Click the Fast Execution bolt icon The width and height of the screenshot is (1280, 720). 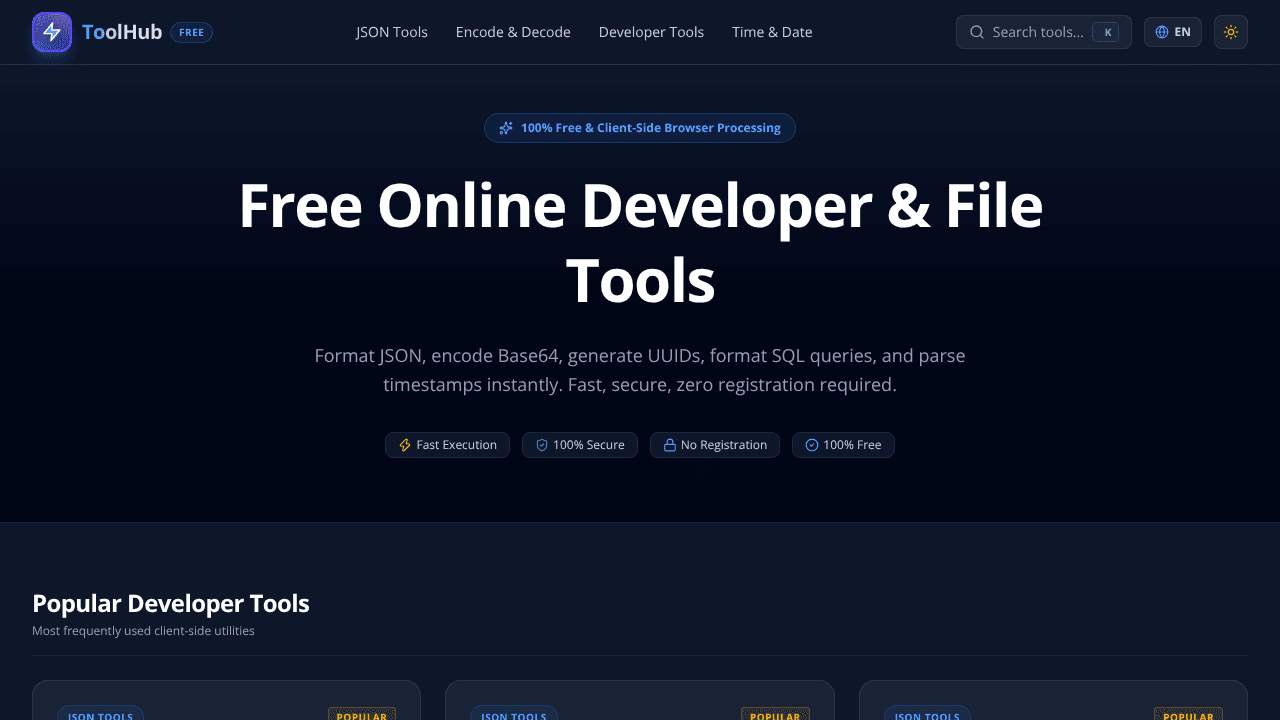click(405, 445)
